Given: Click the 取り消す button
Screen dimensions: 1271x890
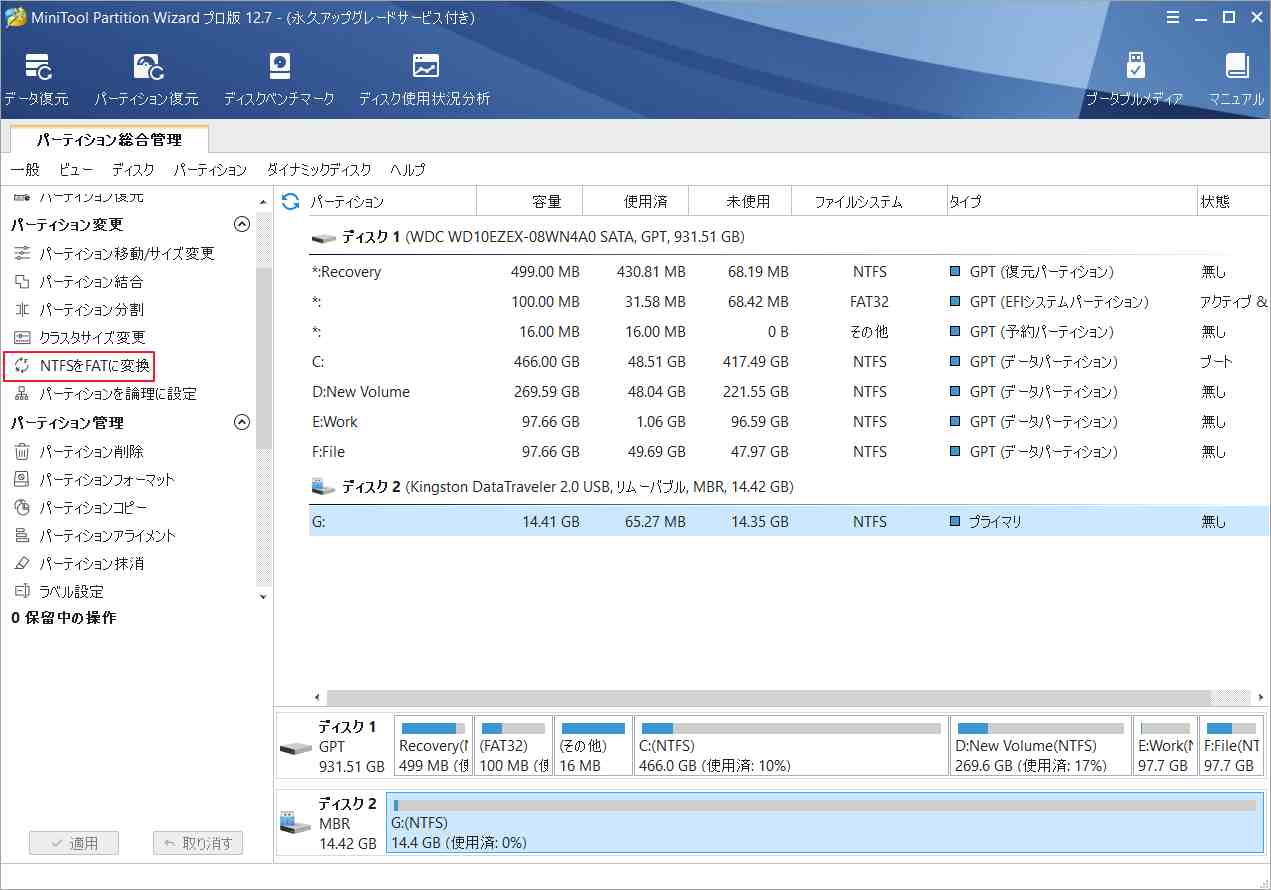Looking at the screenshot, I should [198, 843].
